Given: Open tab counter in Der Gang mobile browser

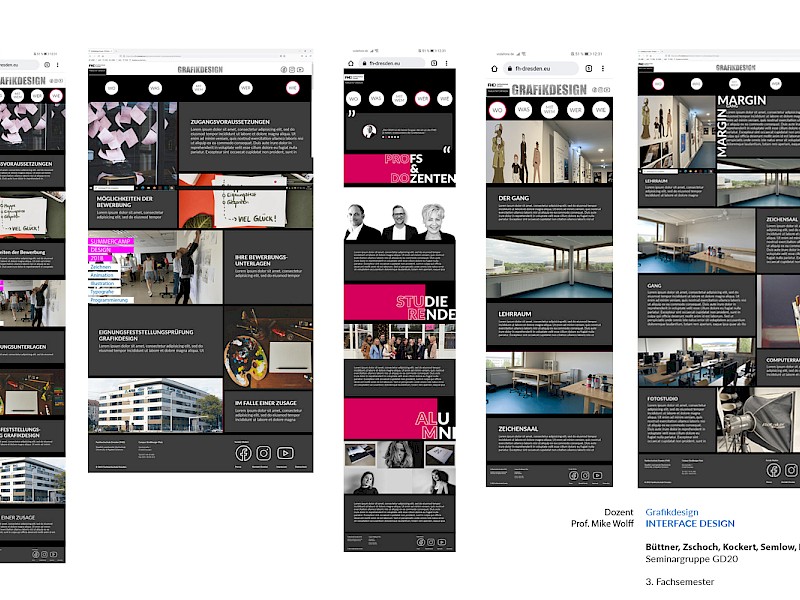Looking at the screenshot, I should coord(588,68).
